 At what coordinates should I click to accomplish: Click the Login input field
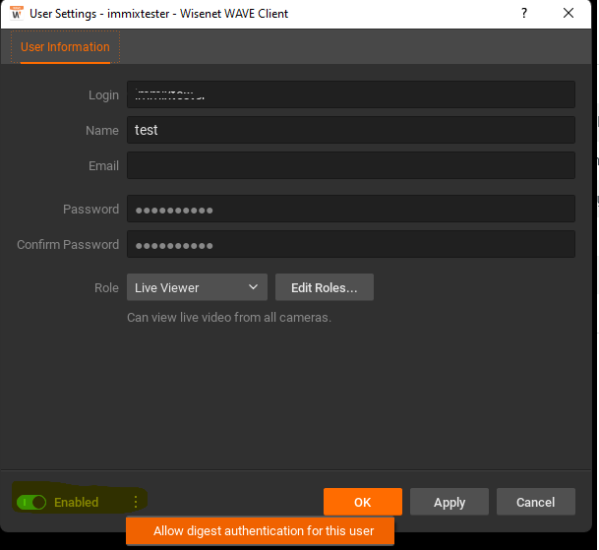(x=351, y=94)
